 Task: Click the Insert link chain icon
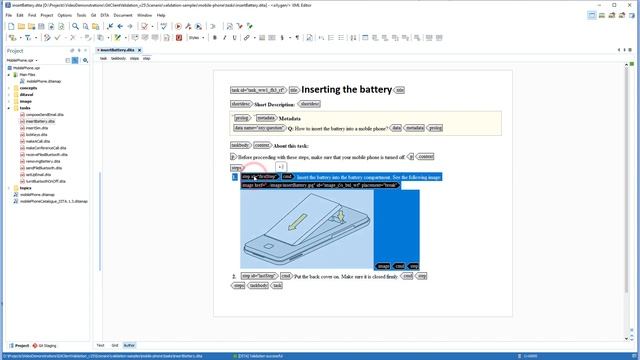point(247,38)
